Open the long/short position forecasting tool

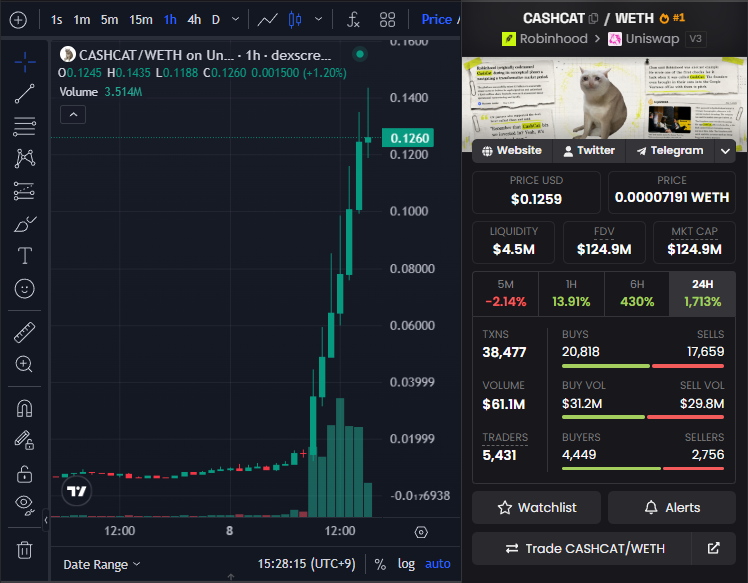point(24,191)
